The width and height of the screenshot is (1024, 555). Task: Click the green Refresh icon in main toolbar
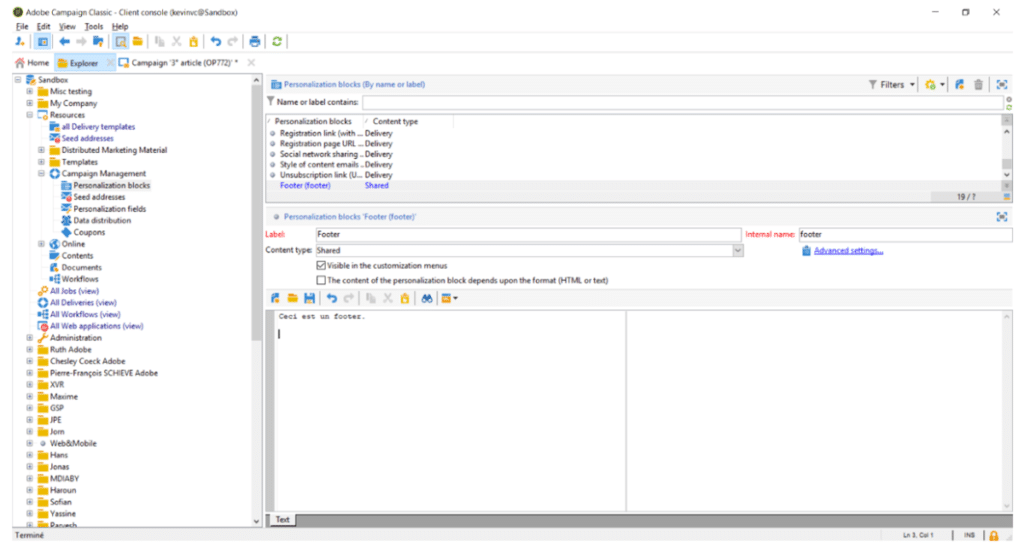pyautogui.click(x=277, y=41)
